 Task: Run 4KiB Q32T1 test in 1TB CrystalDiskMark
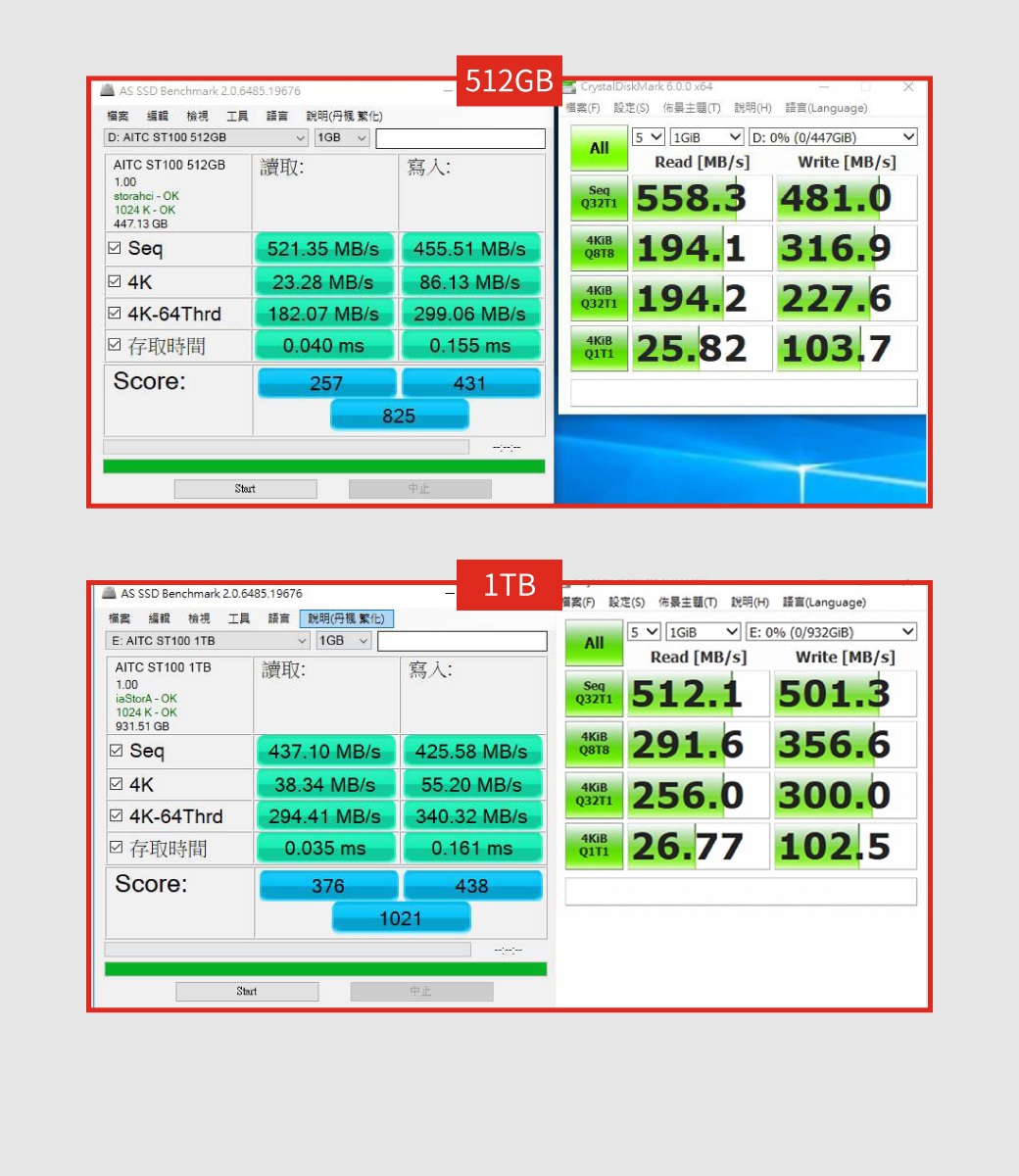(x=594, y=795)
